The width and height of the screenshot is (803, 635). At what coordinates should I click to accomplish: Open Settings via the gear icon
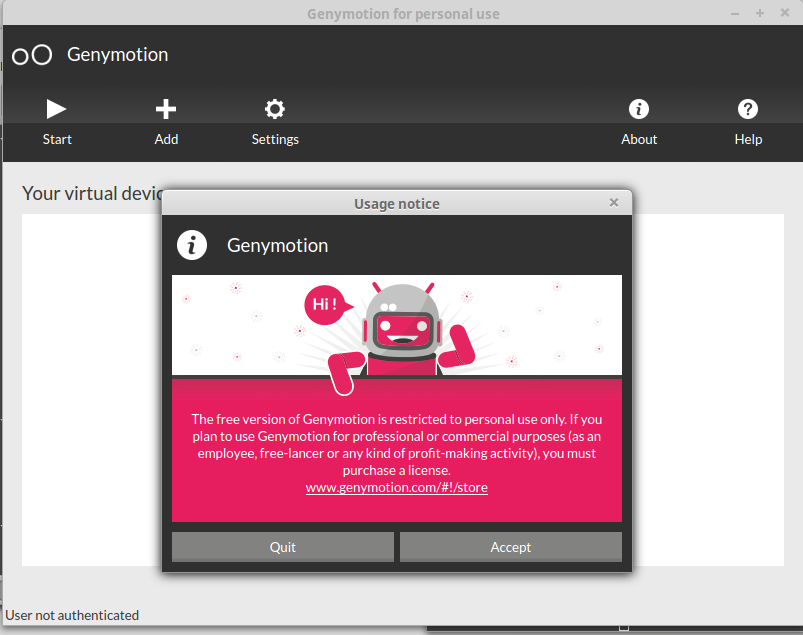pos(275,109)
